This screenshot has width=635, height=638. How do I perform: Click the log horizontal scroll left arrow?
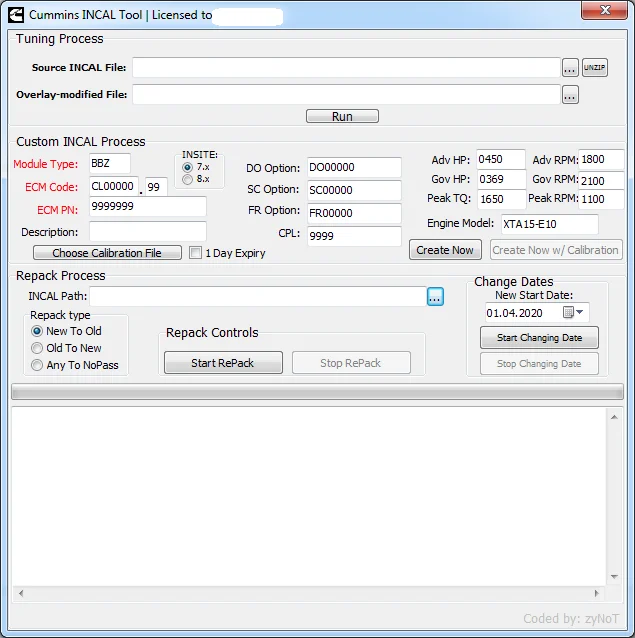[21, 593]
